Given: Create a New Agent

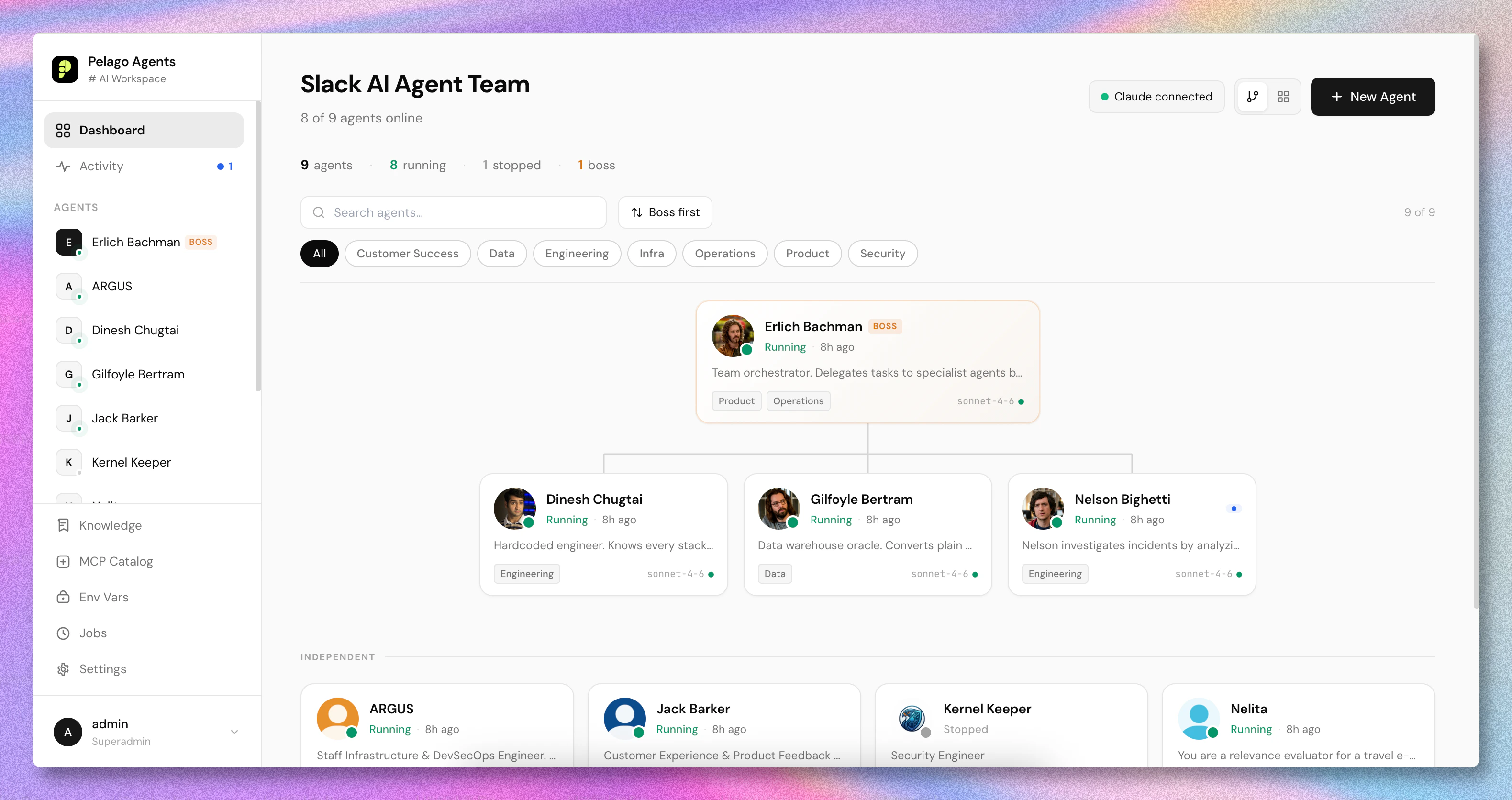Looking at the screenshot, I should pos(1373,97).
